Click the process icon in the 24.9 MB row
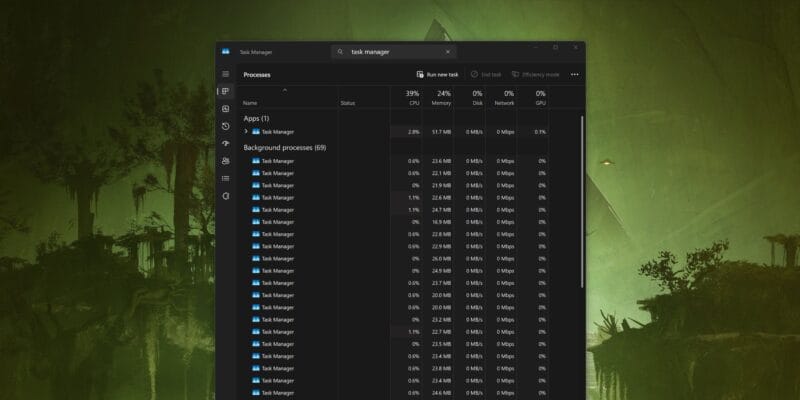 (256, 271)
